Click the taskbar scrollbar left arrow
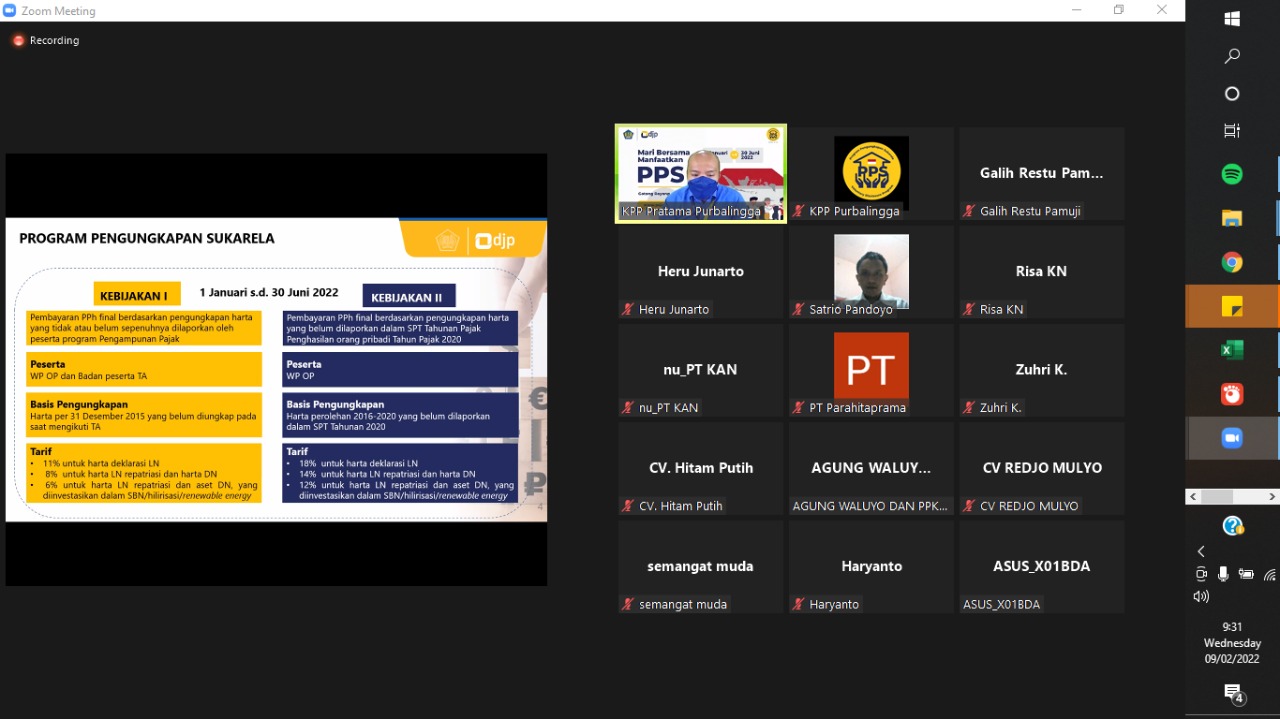 click(1193, 497)
